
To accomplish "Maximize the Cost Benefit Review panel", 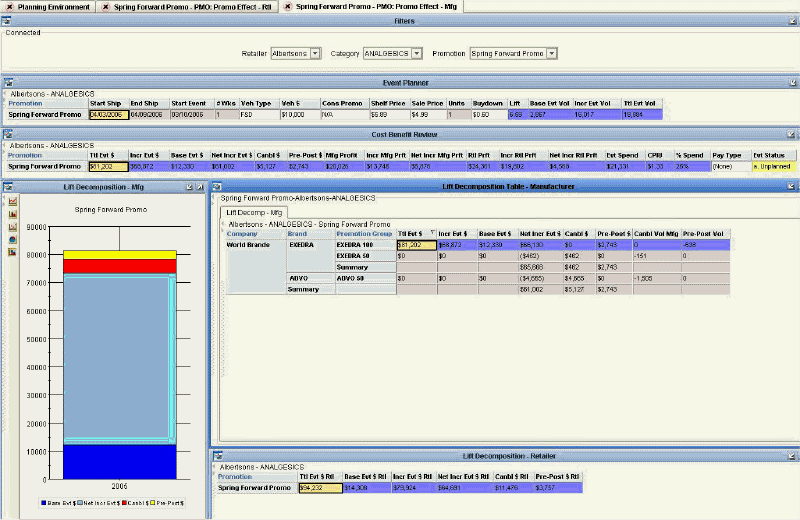I will point(791,134).
